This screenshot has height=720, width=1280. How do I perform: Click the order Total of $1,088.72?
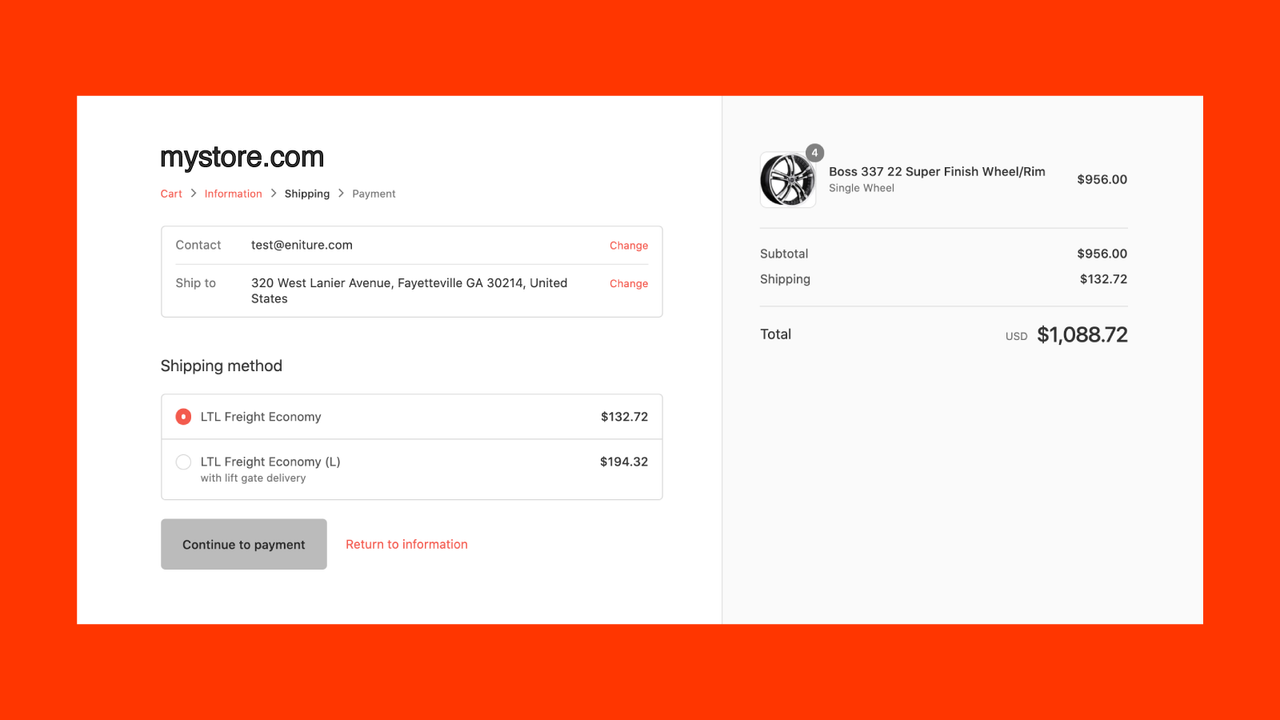point(1082,334)
